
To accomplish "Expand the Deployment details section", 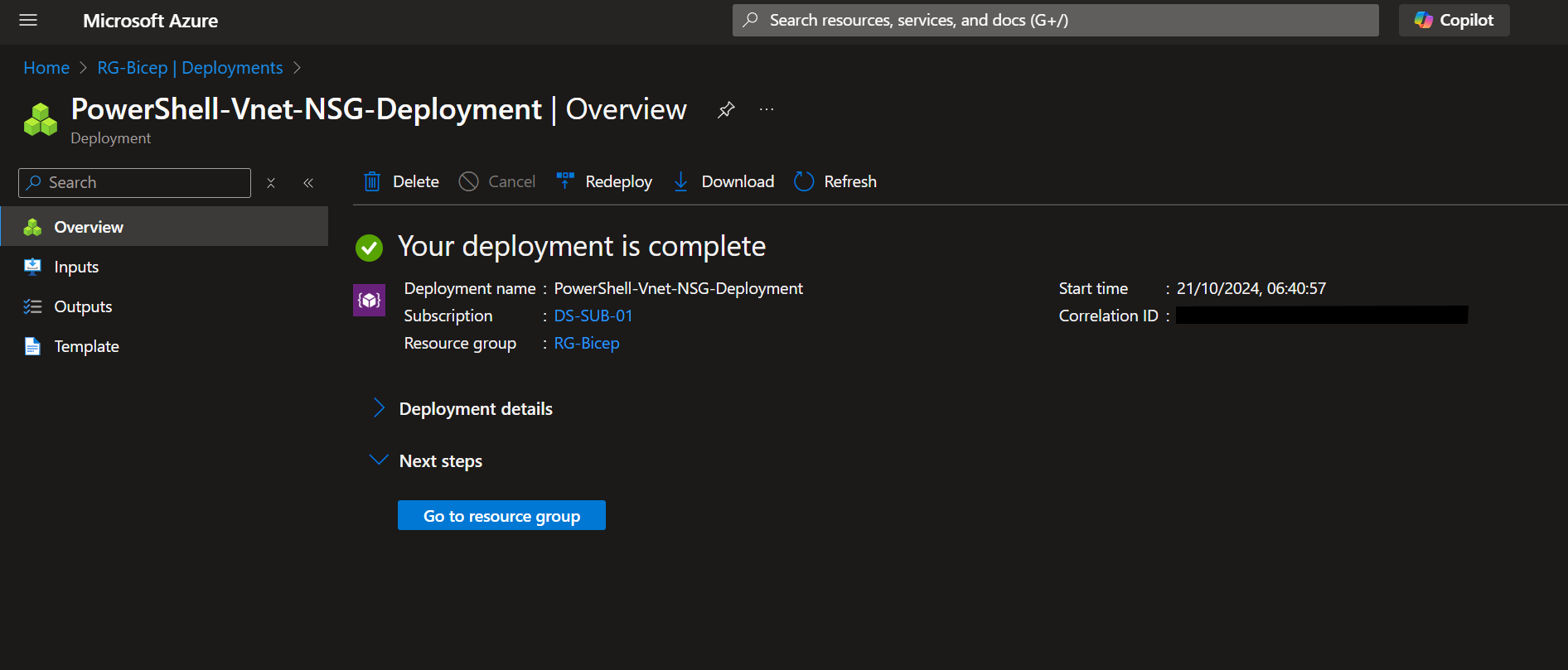I will 475,408.
